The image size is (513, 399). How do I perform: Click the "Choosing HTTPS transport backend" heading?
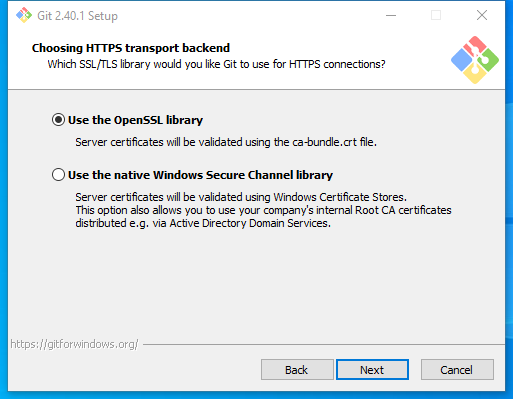131,48
